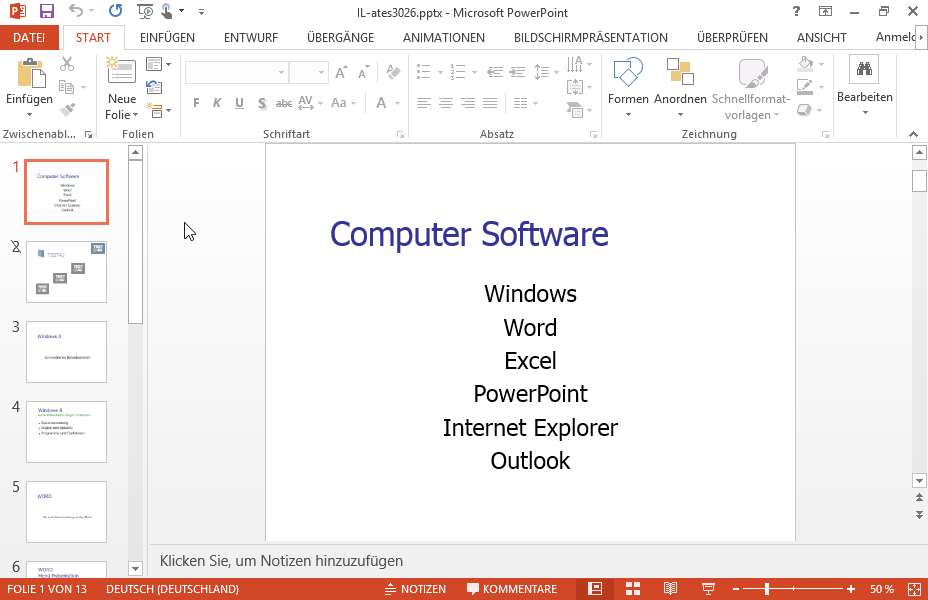The image size is (928, 600).
Task: Open font name combo box
Action: coord(236,72)
